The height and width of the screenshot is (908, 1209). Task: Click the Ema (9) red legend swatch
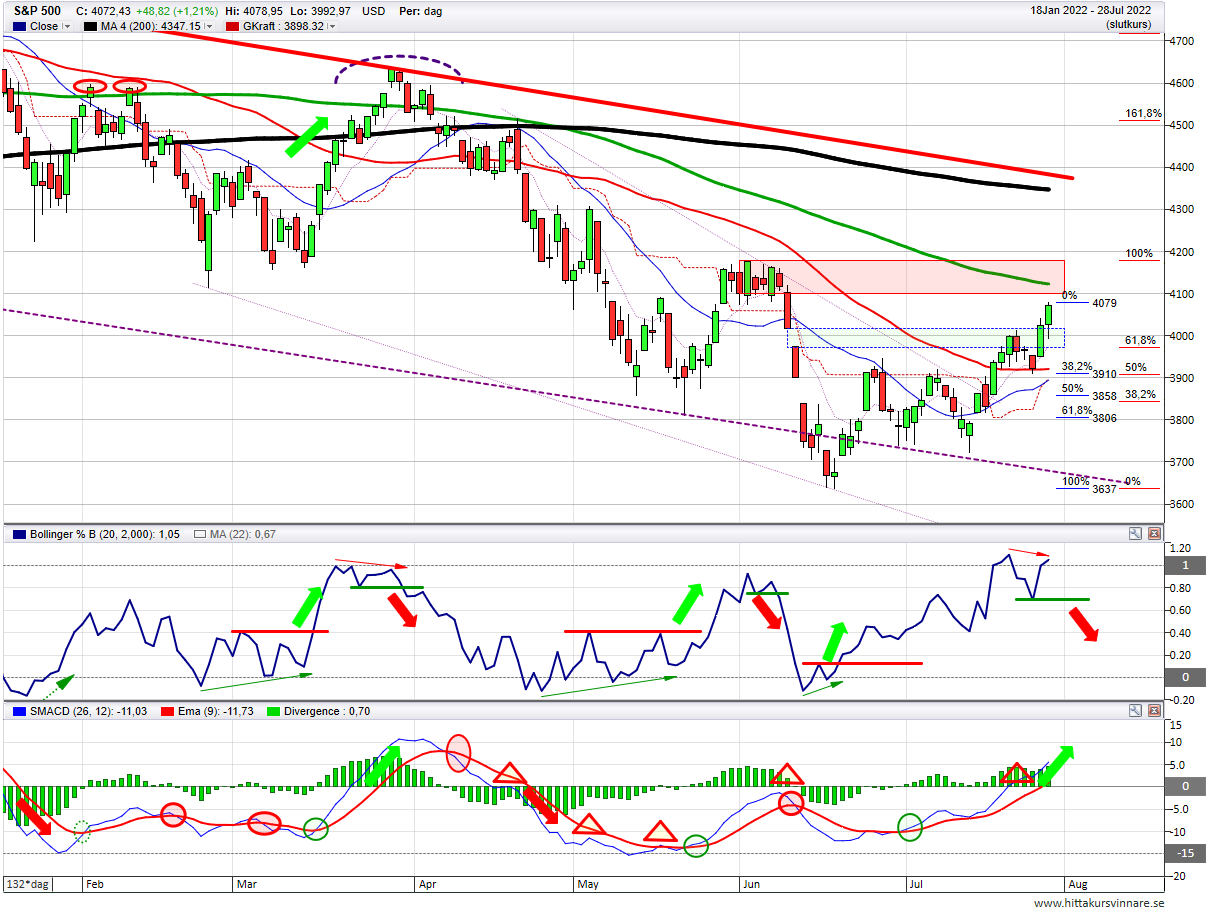(x=165, y=711)
